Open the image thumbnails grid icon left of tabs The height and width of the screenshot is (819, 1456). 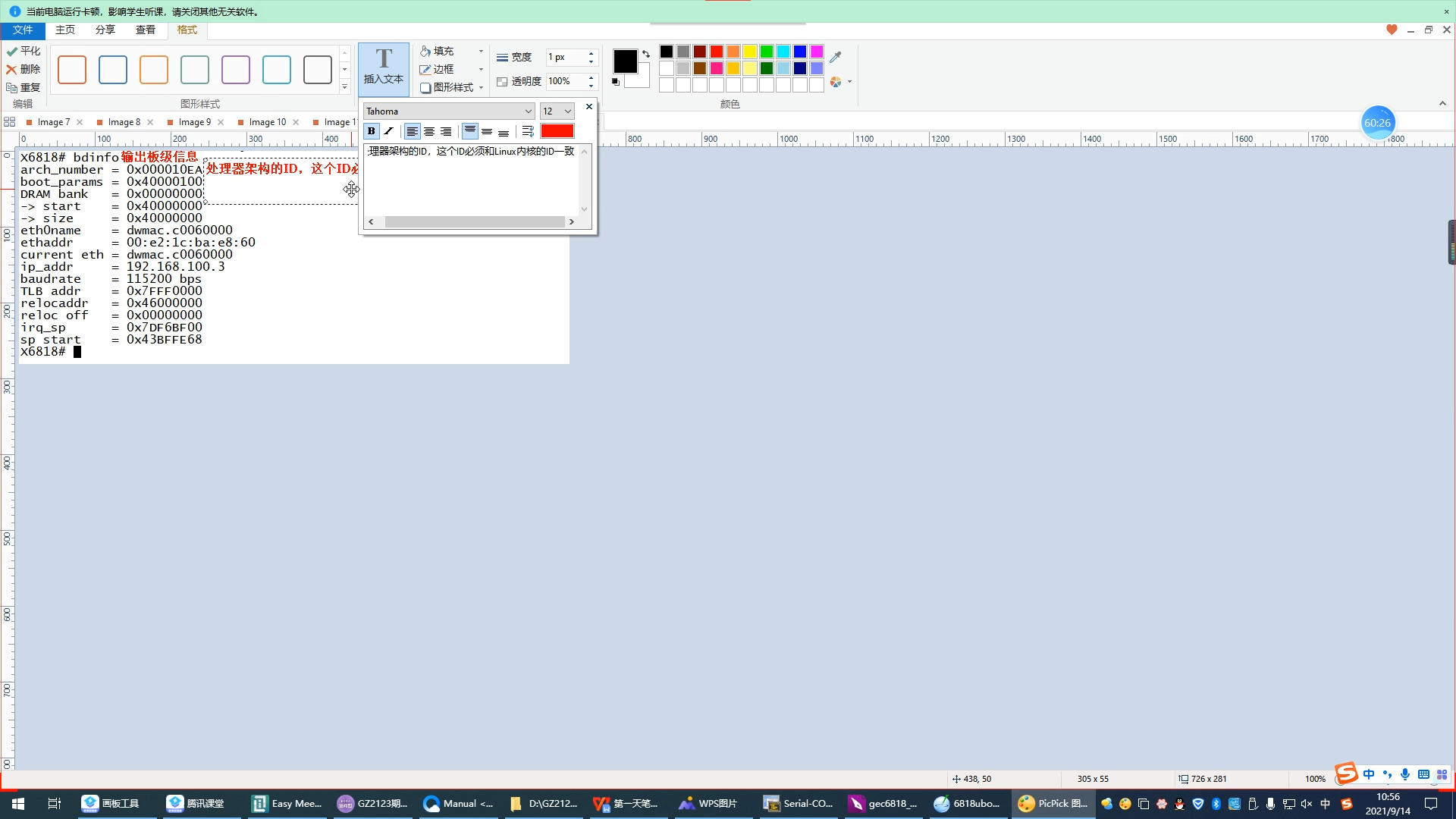point(10,121)
